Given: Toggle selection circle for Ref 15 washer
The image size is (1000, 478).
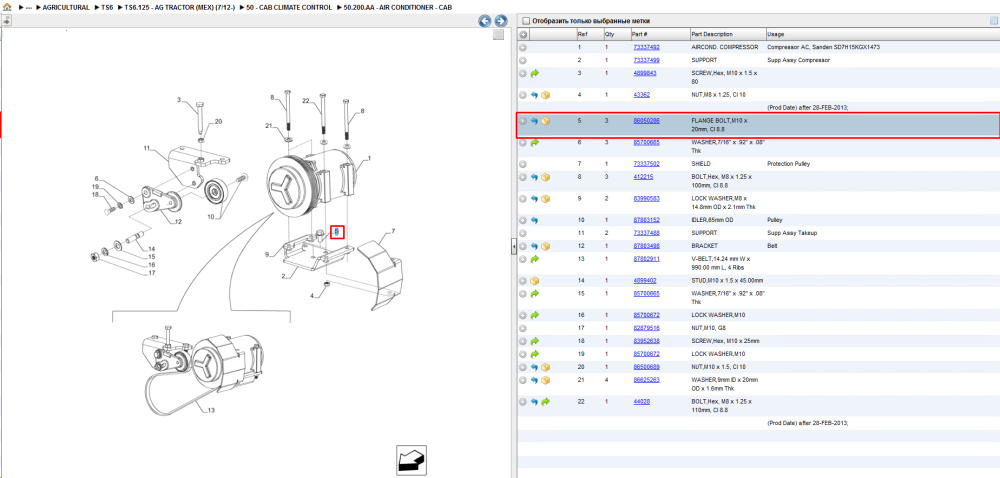Looking at the screenshot, I should [523, 294].
